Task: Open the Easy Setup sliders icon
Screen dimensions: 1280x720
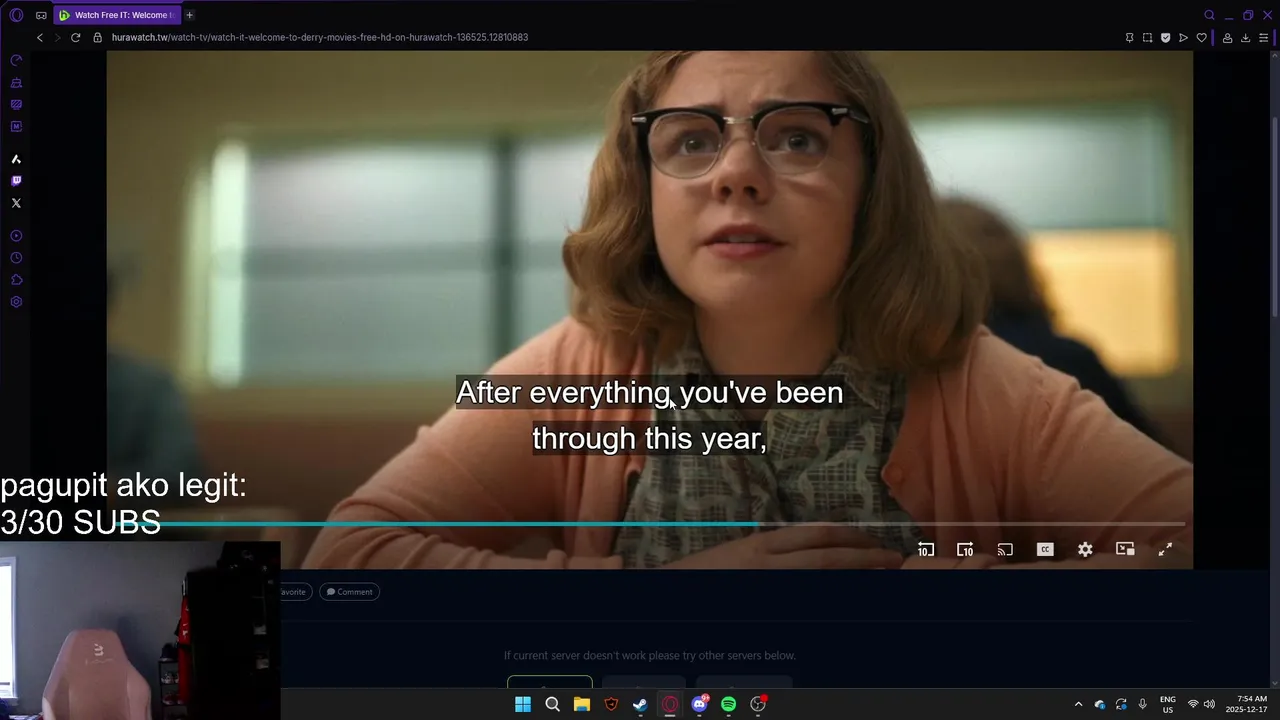Action: [1263, 38]
